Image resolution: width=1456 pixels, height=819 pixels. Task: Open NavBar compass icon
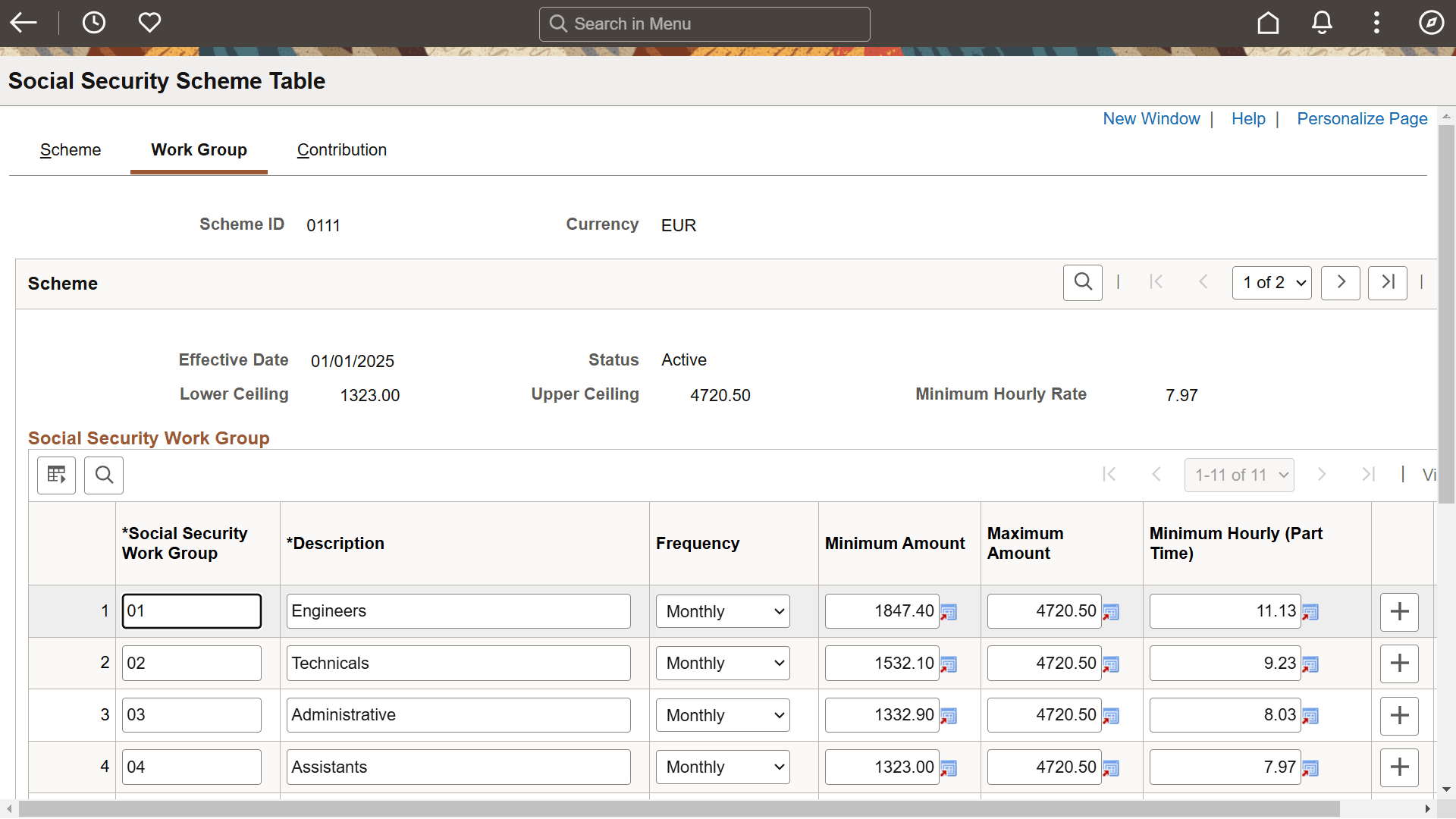click(1431, 23)
